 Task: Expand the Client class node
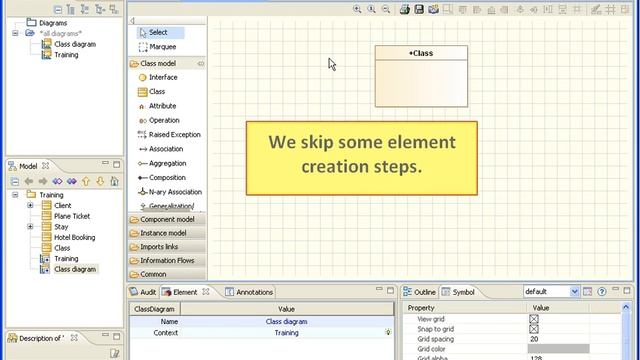30,205
